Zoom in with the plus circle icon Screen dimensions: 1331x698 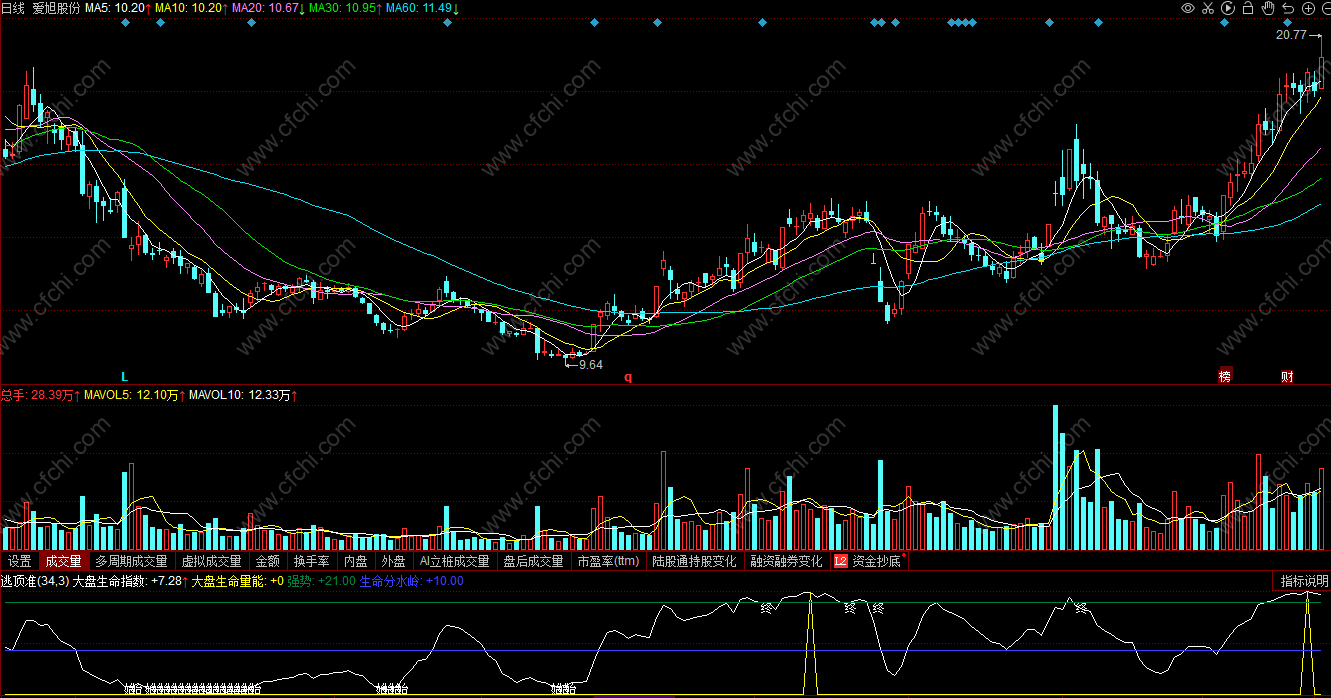click(x=1308, y=8)
